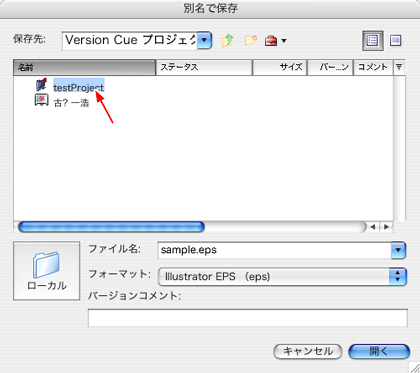Viewport: 420px width, 373px height.
Task: Sort by the size column header
Action: tap(280, 68)
